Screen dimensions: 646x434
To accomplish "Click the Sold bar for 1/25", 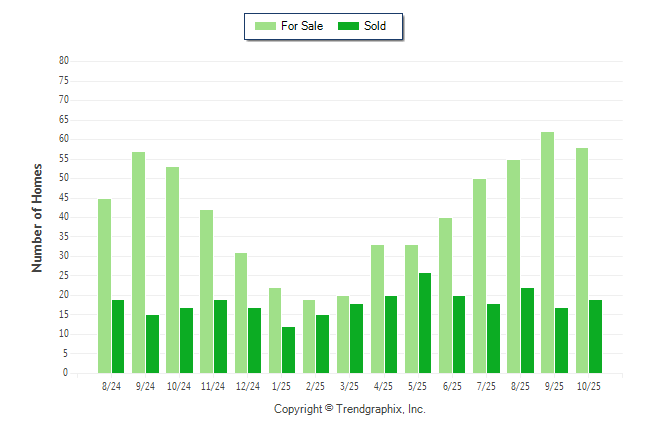I will 288,350.
